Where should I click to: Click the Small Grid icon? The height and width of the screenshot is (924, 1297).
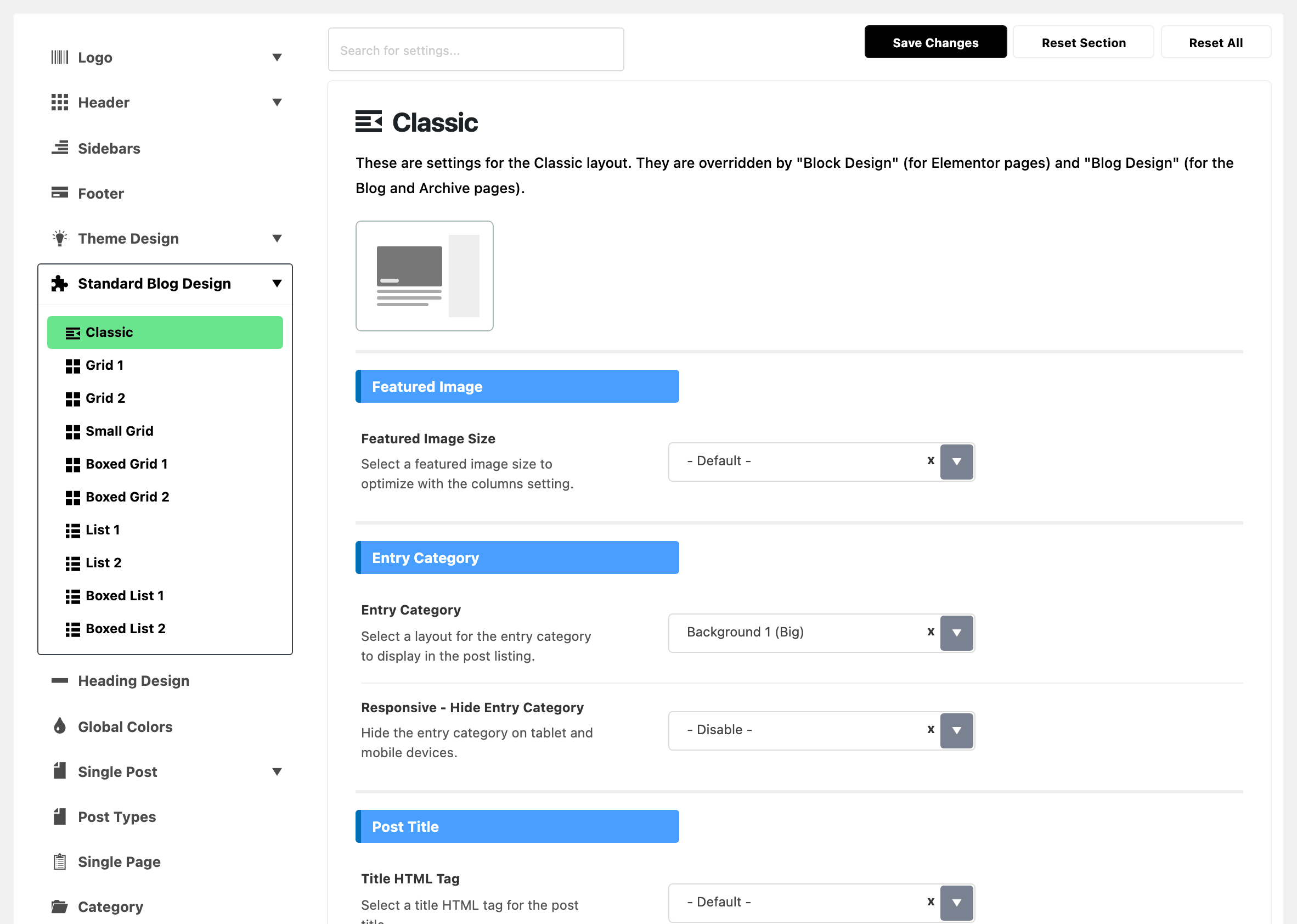tap(73, 432)
